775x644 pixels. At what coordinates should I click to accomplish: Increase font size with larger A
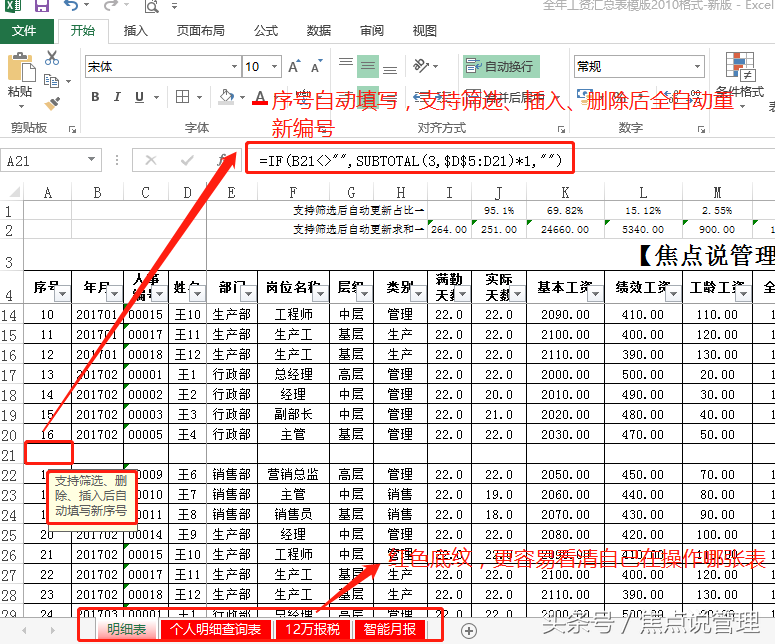click(294, 67)
